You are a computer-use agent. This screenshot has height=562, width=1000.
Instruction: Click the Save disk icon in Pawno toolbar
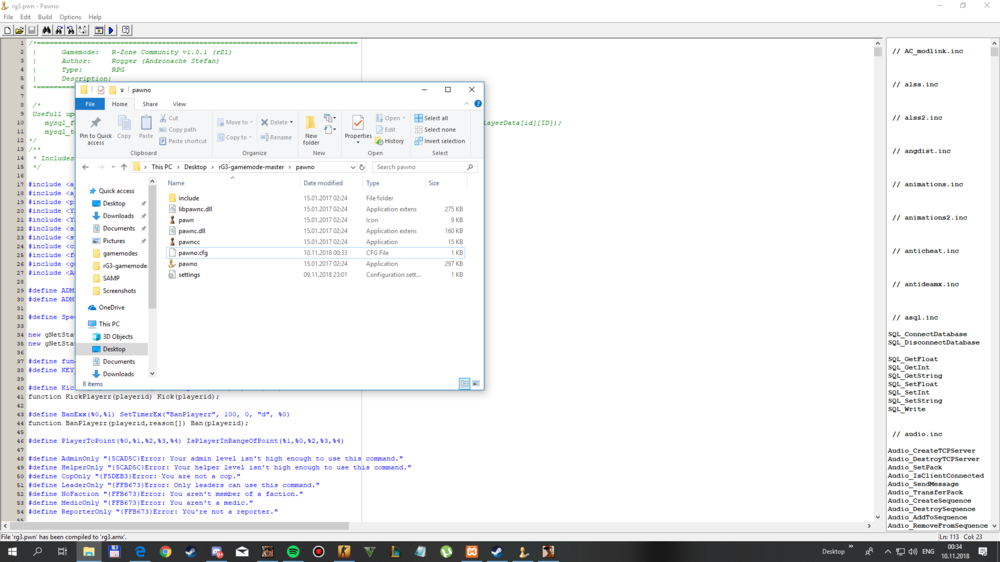[31, 30]
